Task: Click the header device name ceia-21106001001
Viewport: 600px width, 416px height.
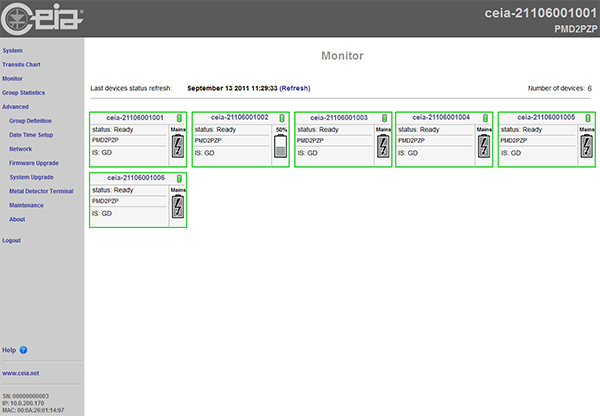Action: (541, 13)
